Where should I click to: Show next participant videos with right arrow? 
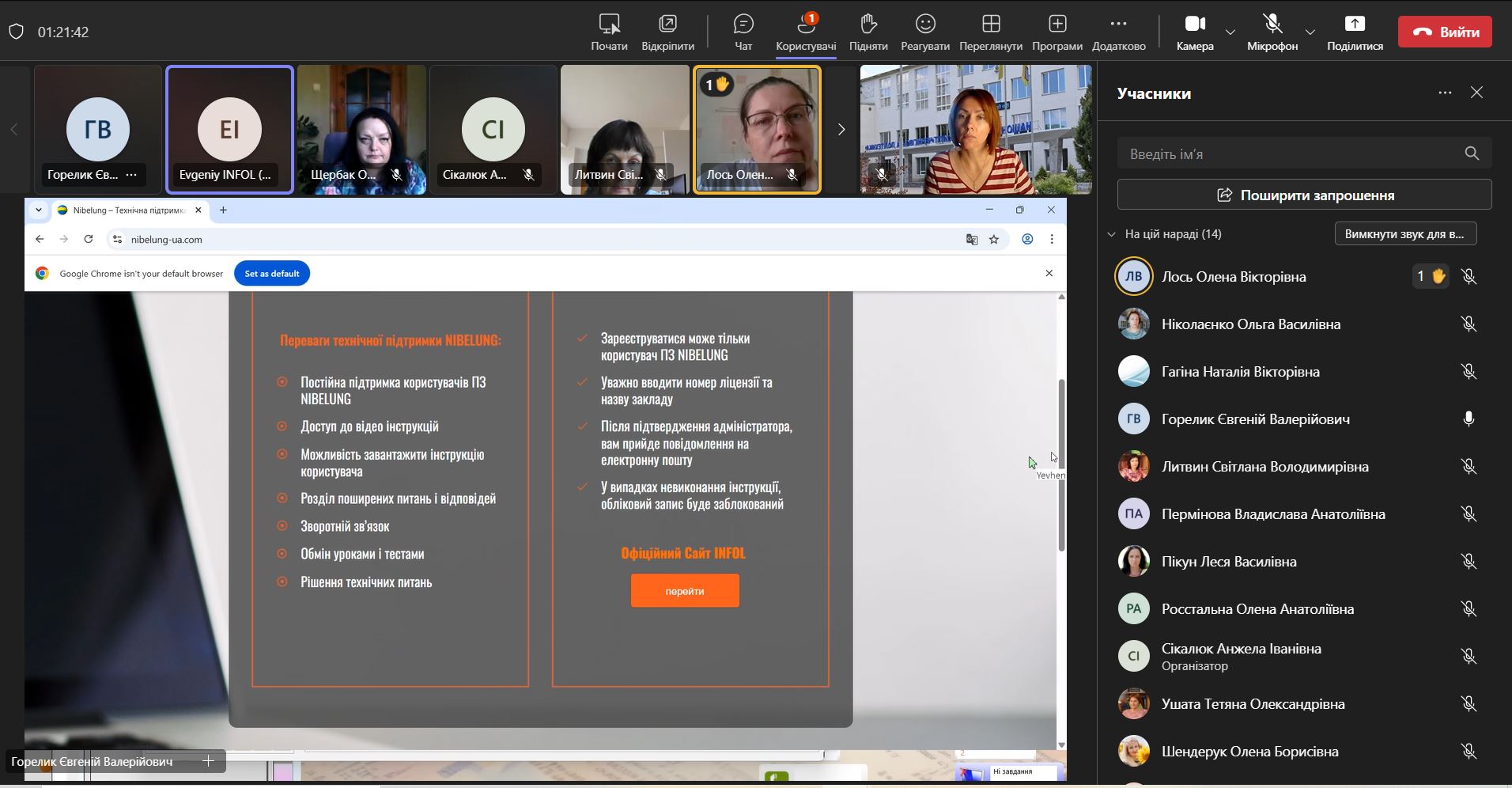coord(841,130)
